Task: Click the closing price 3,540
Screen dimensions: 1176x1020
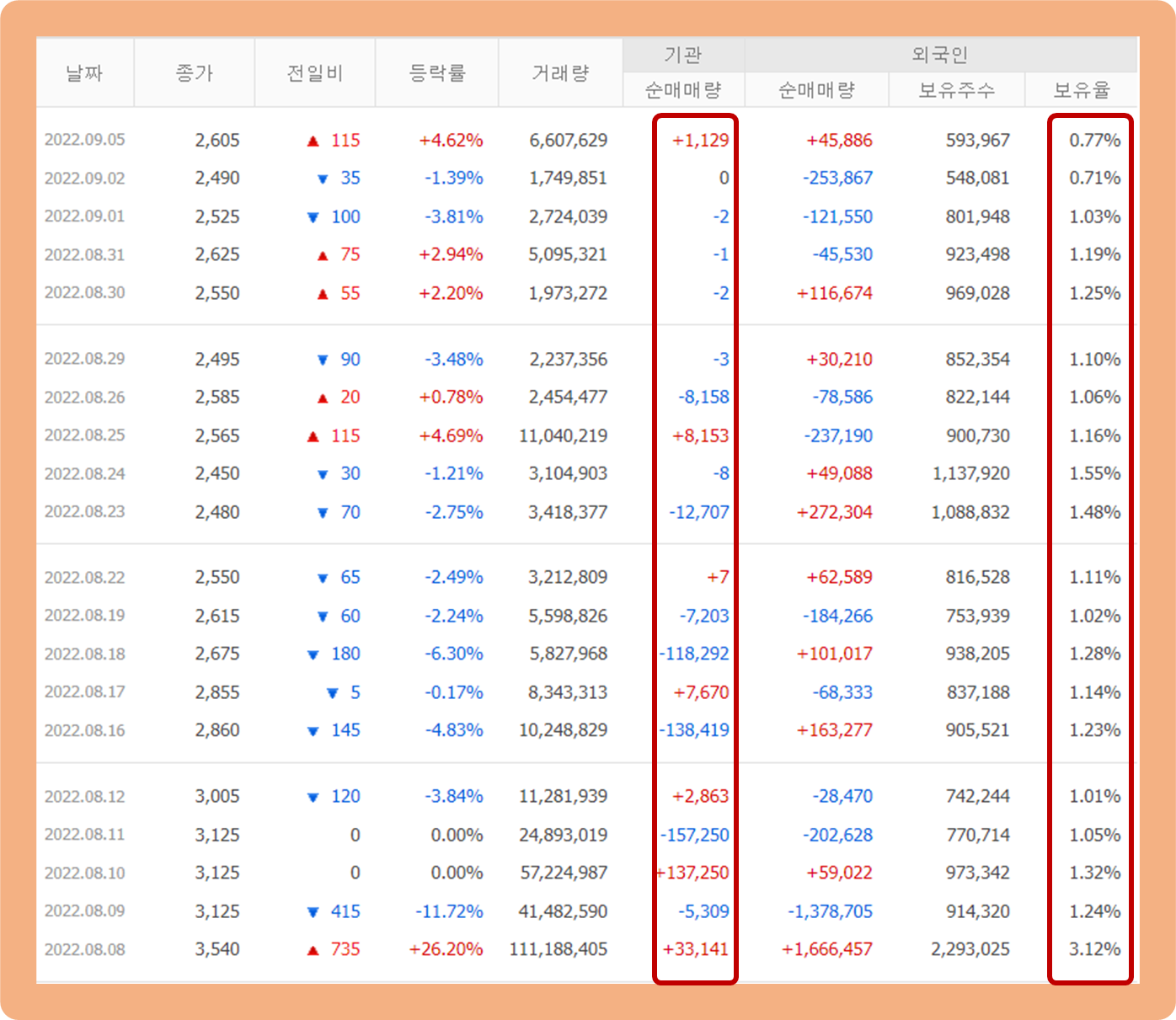Action: [217, 949]
